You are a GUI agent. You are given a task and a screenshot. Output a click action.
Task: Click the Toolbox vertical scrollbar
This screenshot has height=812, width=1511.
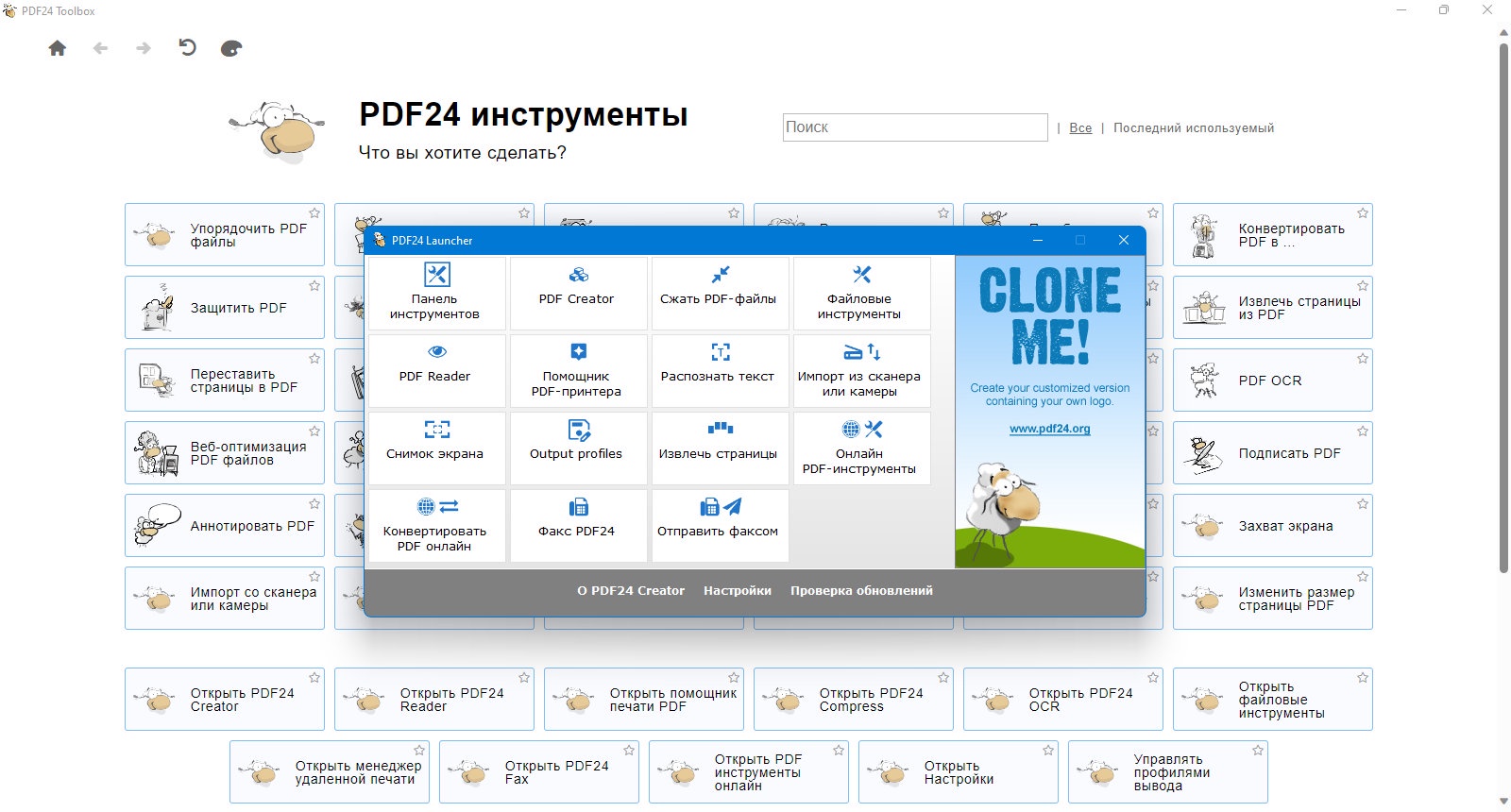[x=1504, y=307]
